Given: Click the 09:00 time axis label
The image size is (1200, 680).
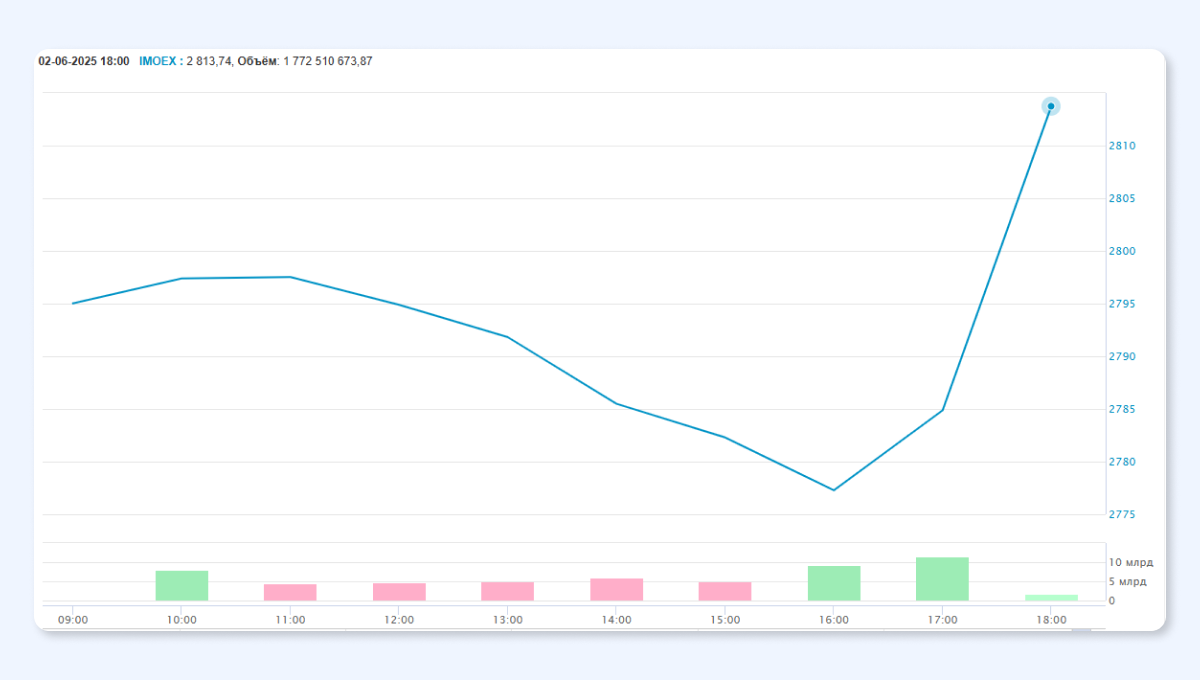Looking at the screenshot, I should (73, 620).
